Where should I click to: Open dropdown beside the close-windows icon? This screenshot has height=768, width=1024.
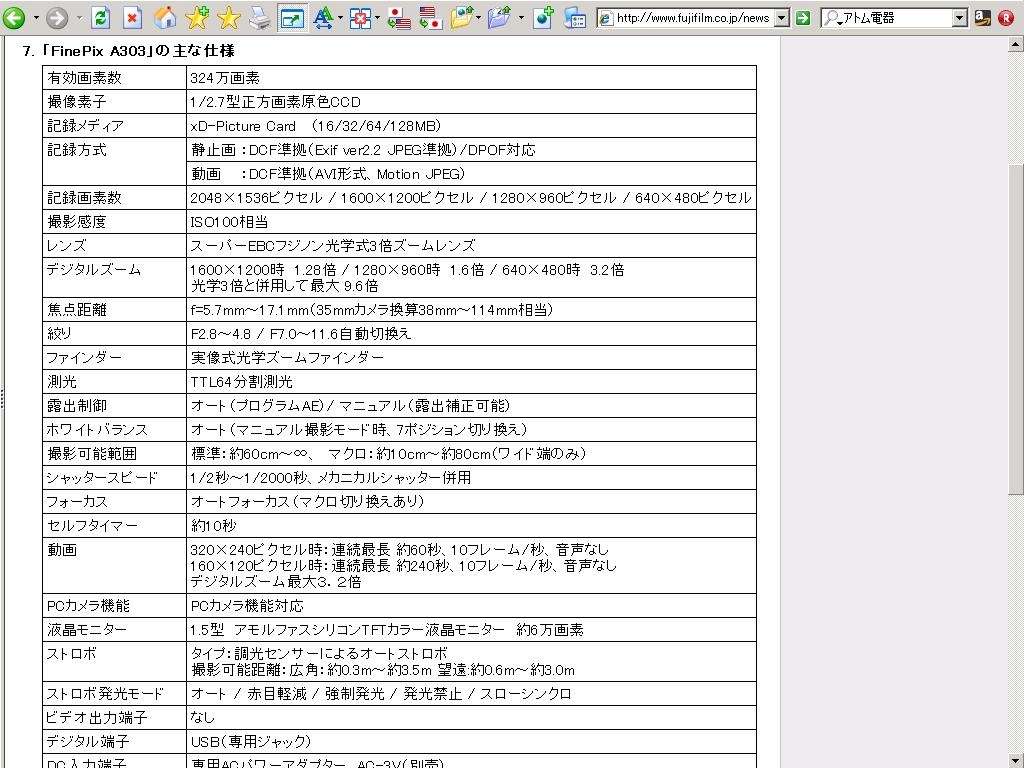pyautogui.click(x=377, y=18)
